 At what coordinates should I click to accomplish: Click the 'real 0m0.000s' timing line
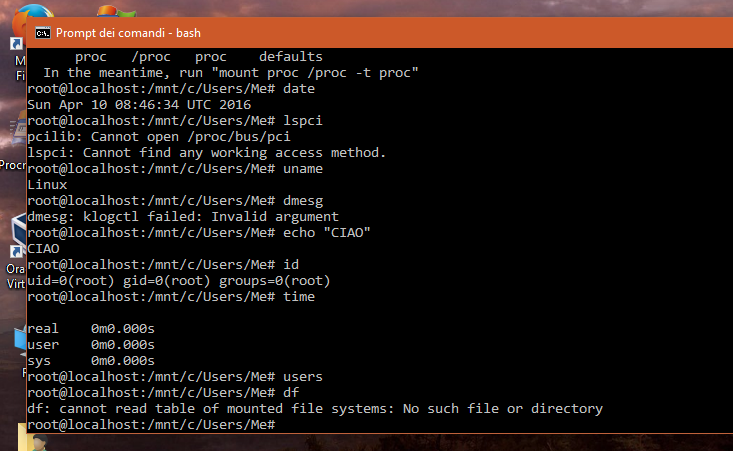pos(91,328)
